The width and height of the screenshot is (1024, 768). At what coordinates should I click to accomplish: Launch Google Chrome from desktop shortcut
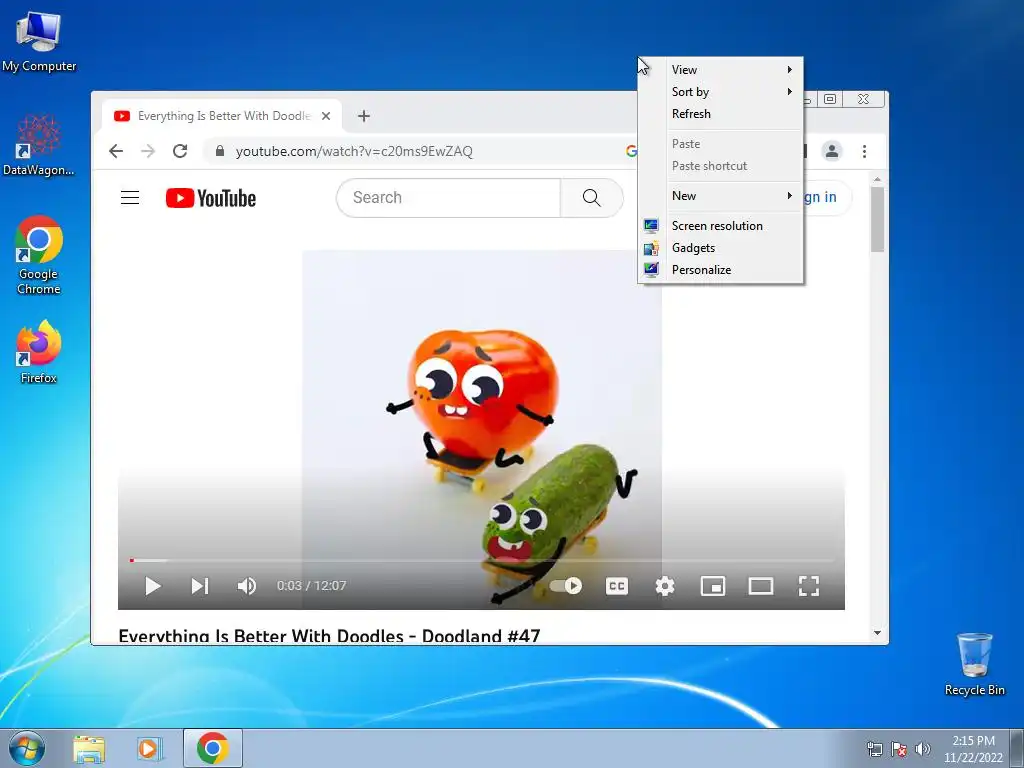[39, 255]
